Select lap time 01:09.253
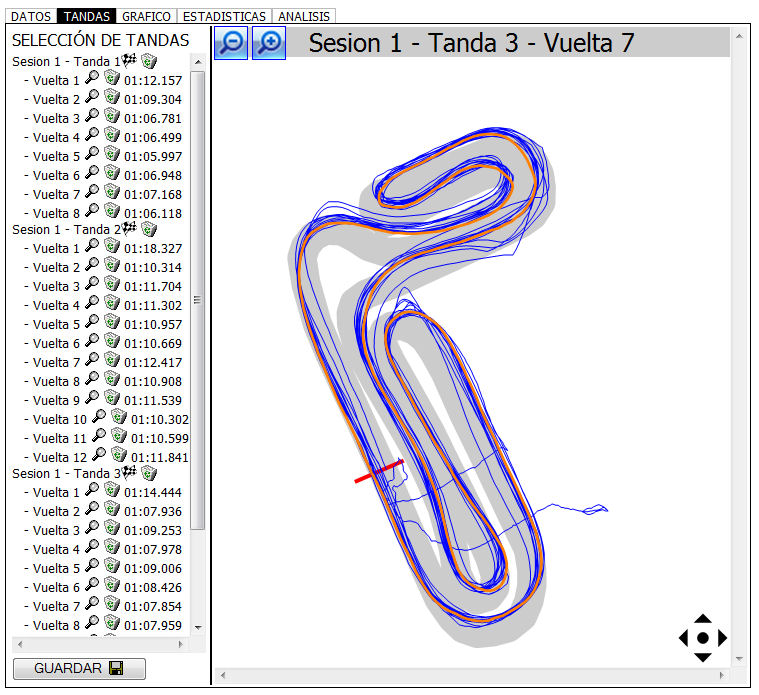759x695 pixels. click(x=153, y=530)
